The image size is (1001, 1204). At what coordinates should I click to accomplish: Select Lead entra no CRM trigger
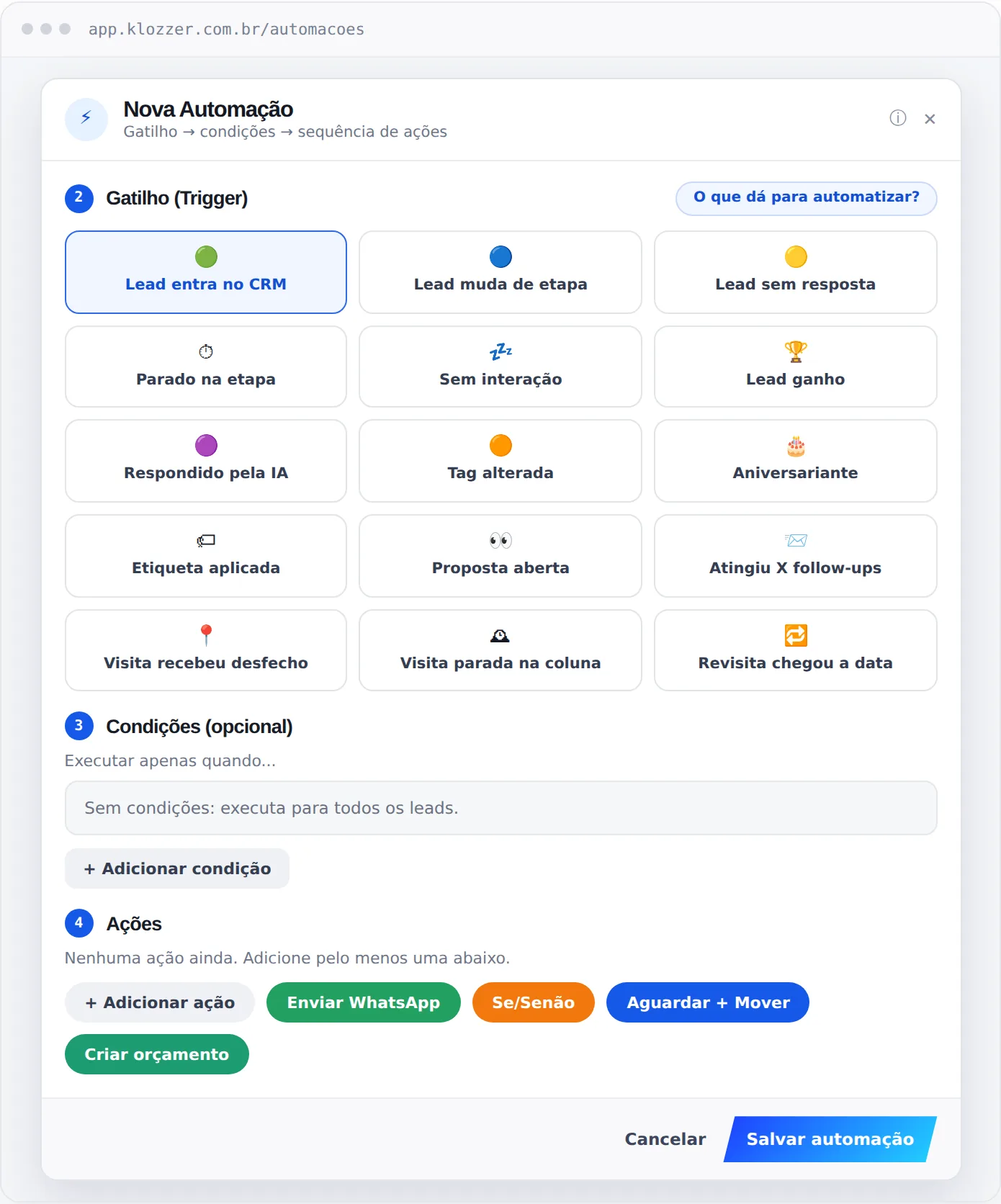tap(206, 272)
